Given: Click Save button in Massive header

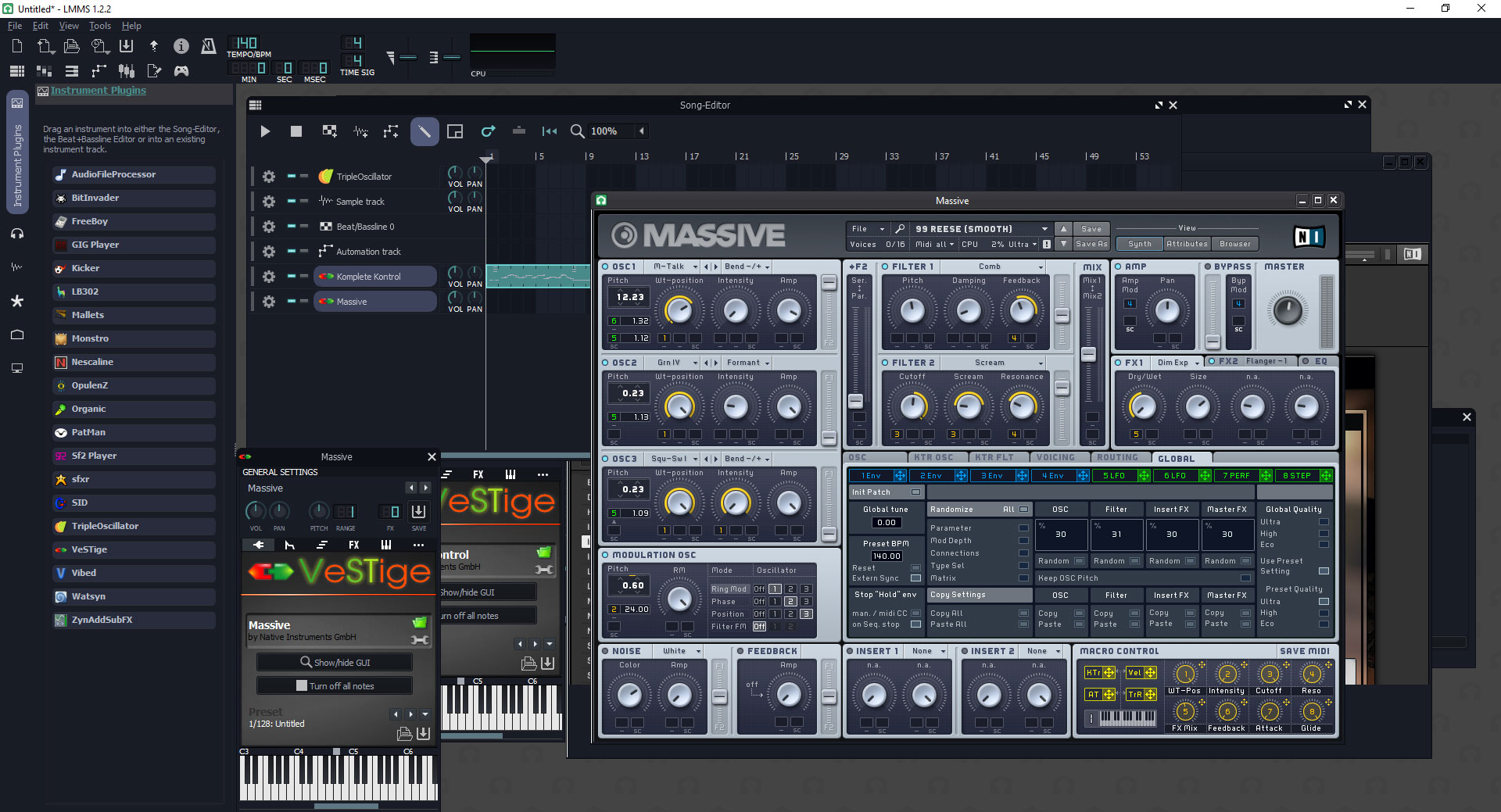Looking at the screenshot, I should coord(1091,229).
